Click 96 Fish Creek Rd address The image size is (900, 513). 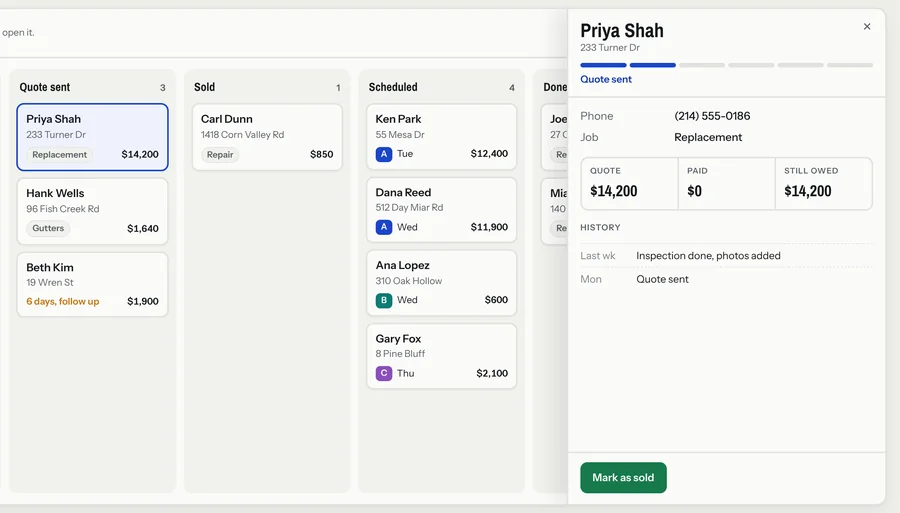pos(63,209)
